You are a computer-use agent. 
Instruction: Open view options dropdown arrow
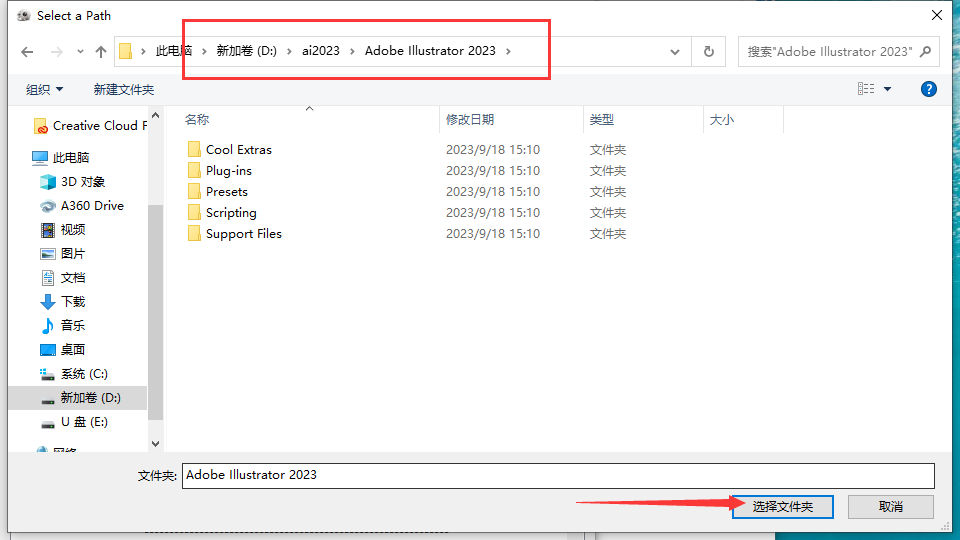pyautogui.click(x=887, y=89)
